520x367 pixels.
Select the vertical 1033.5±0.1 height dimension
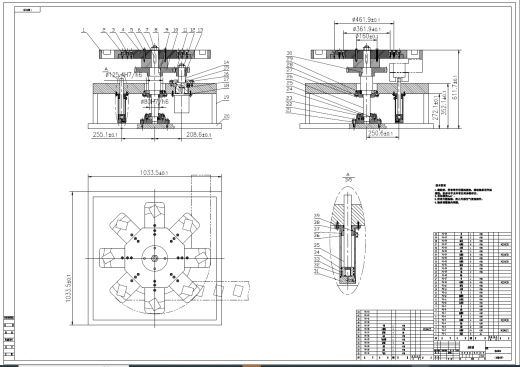click(x=68, y=288)
